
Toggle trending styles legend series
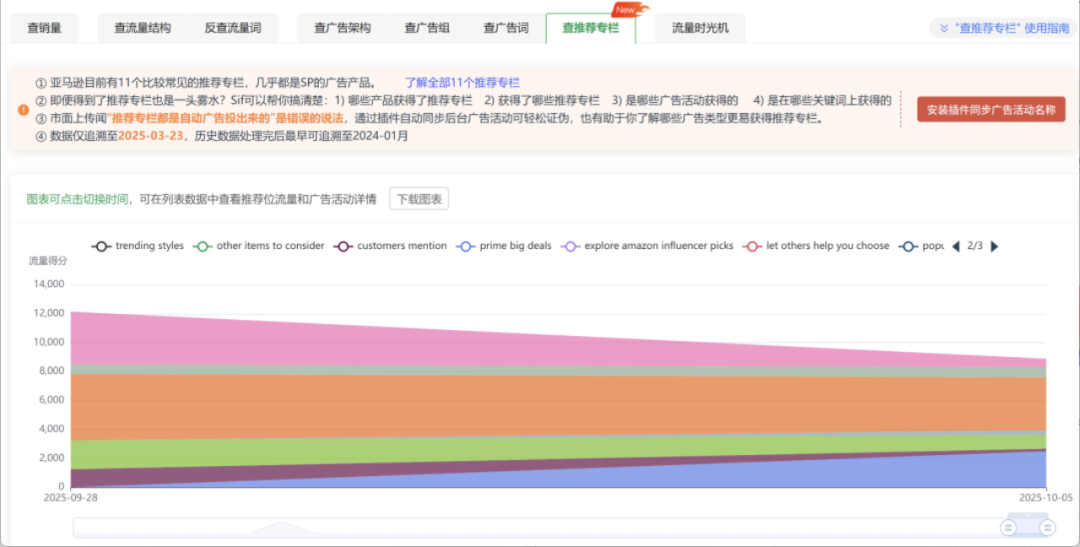(138, 246)
